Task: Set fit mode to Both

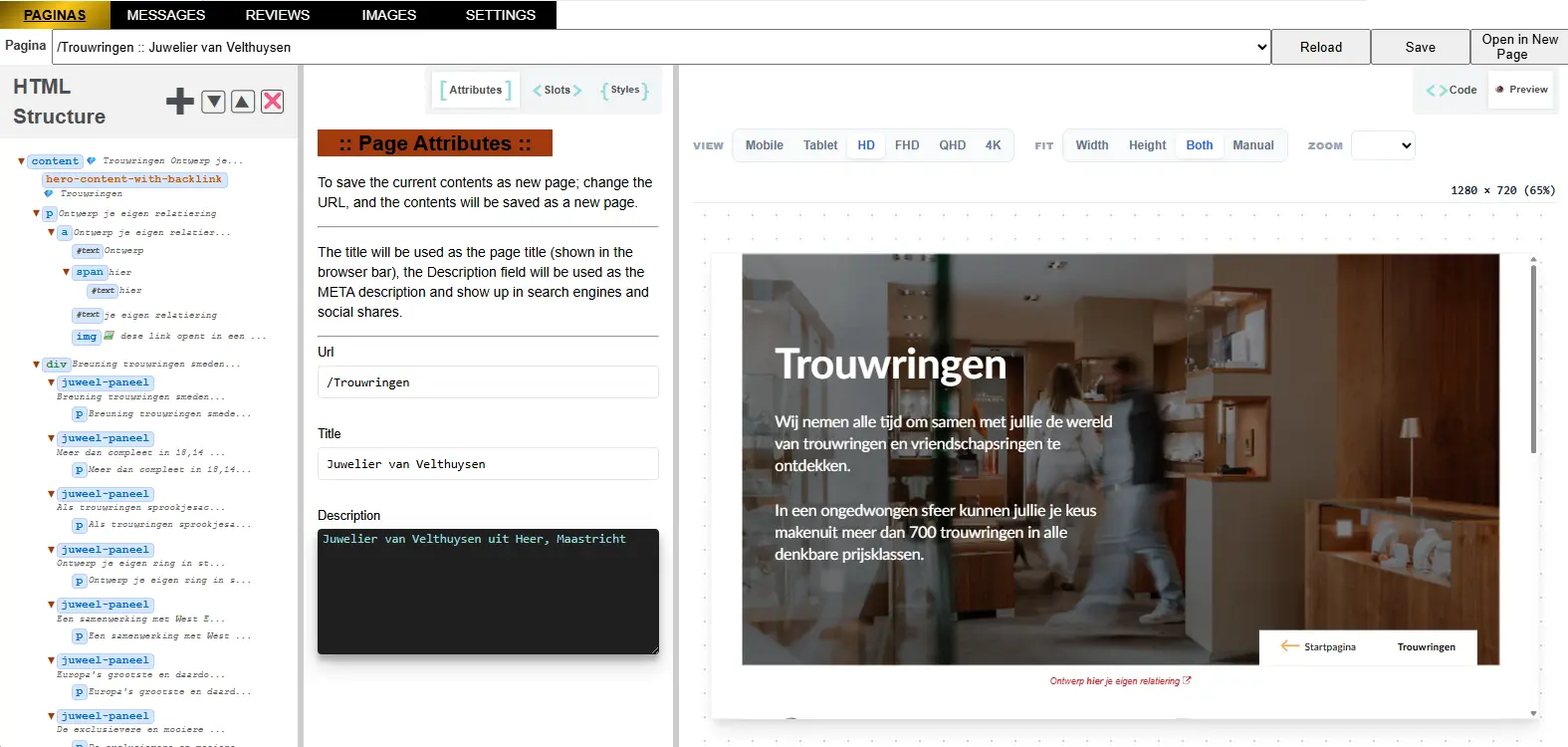Action: pos(1200,145)
